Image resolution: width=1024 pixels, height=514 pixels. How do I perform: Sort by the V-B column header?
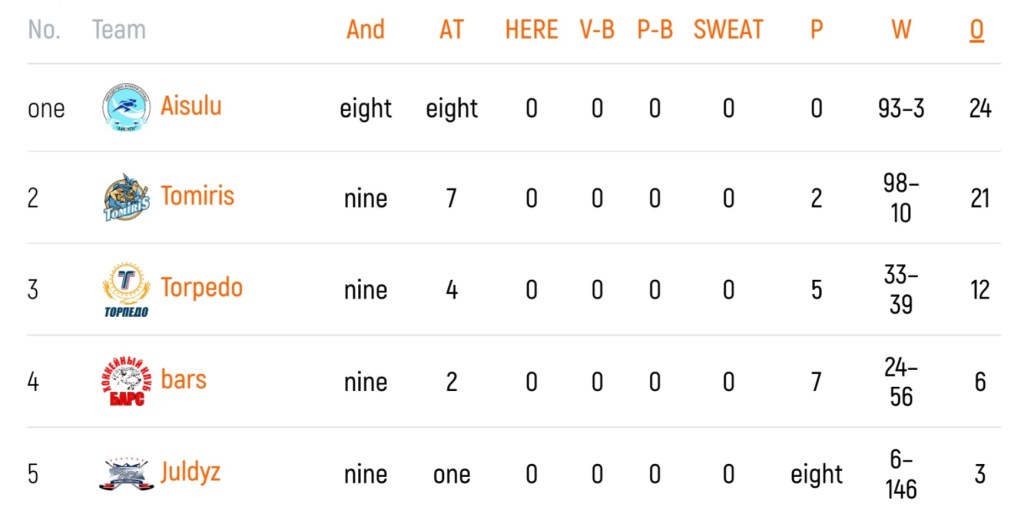pyautogui.click(x=597, y=29)
